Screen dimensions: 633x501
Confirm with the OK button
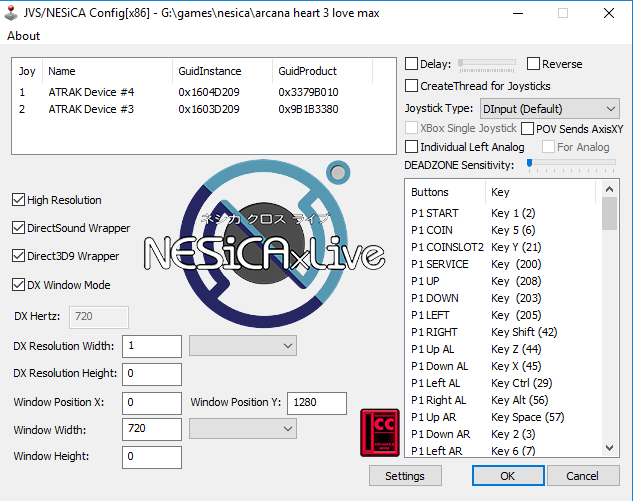tap(508, 476)
